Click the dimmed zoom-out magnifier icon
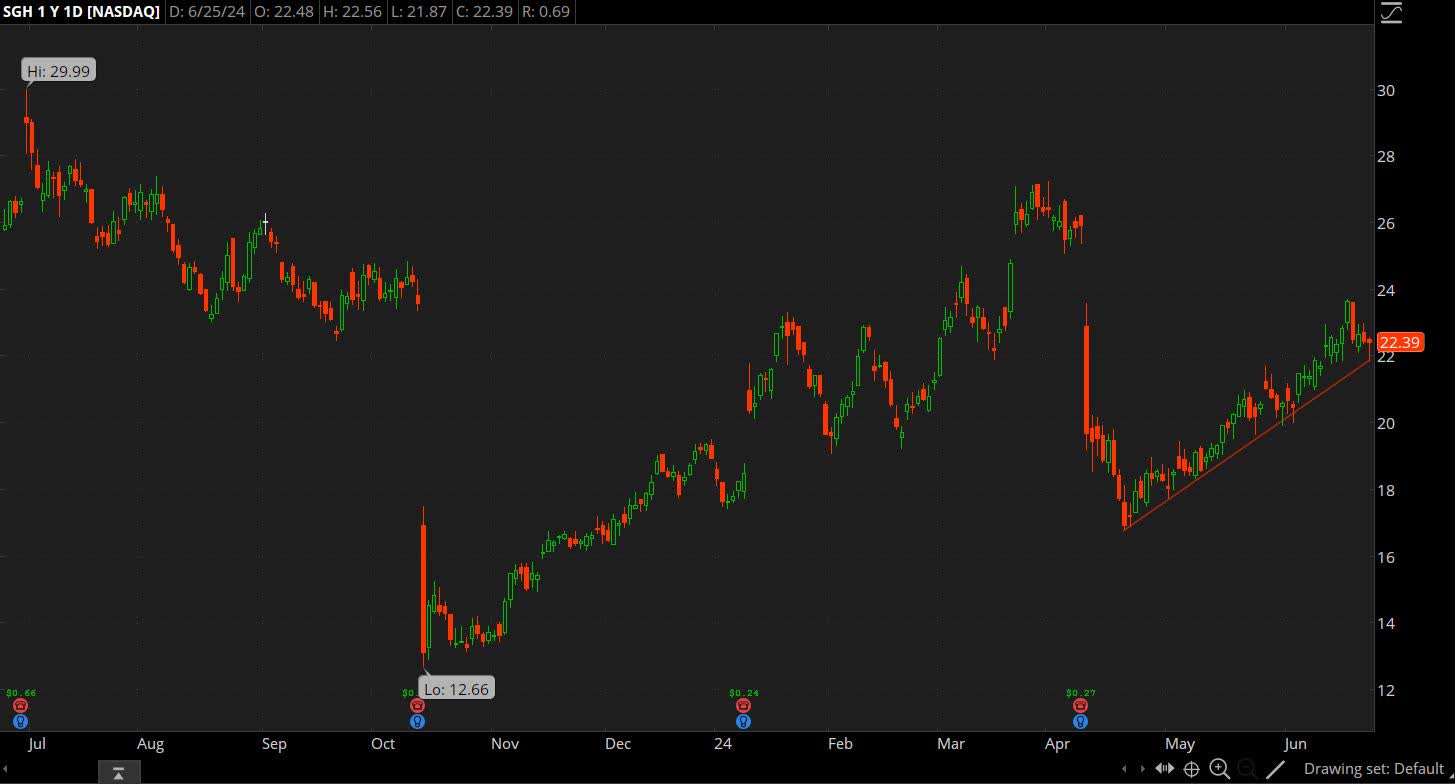 click(x=1247, y=768)
